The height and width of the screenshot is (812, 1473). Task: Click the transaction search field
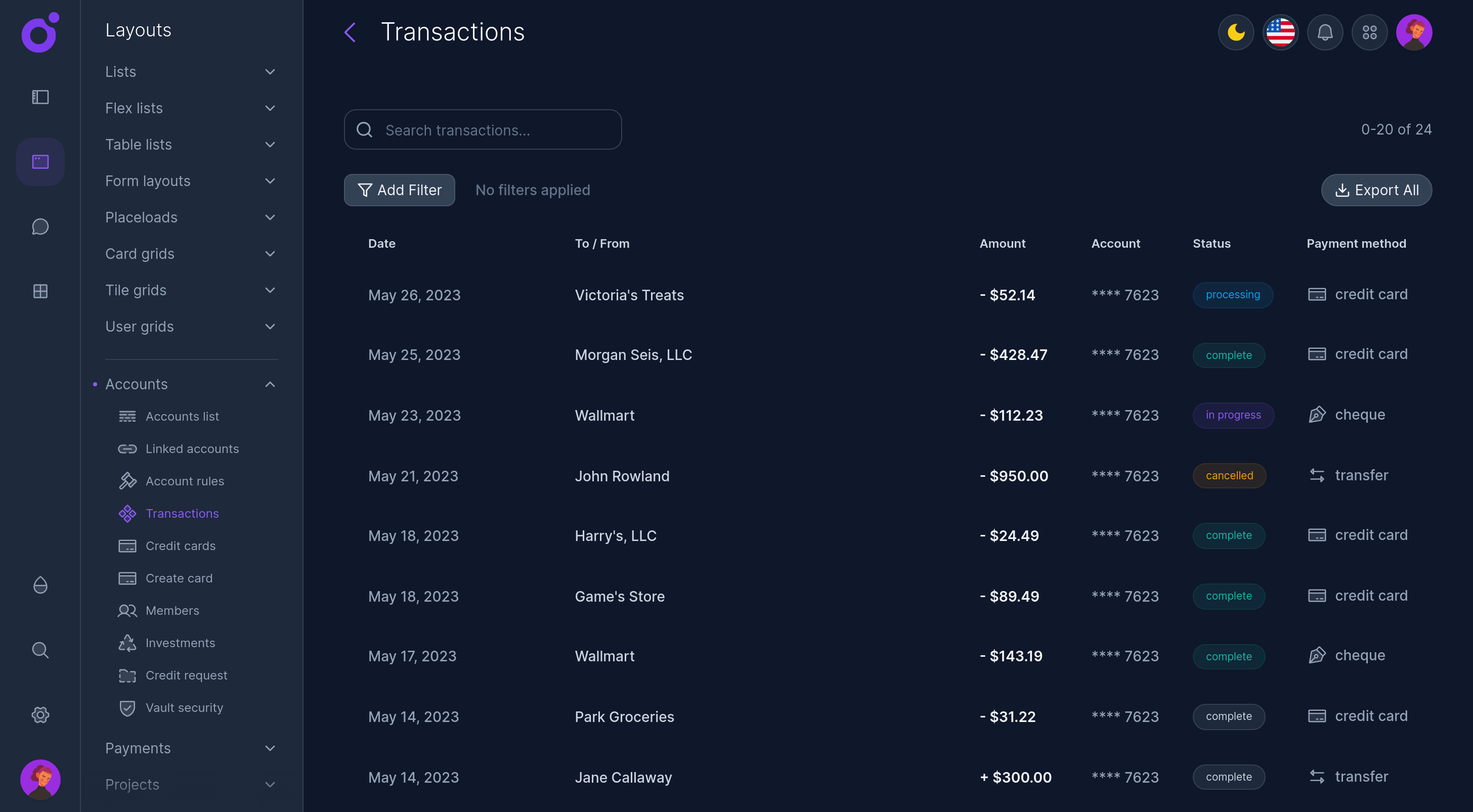[483, 130]
